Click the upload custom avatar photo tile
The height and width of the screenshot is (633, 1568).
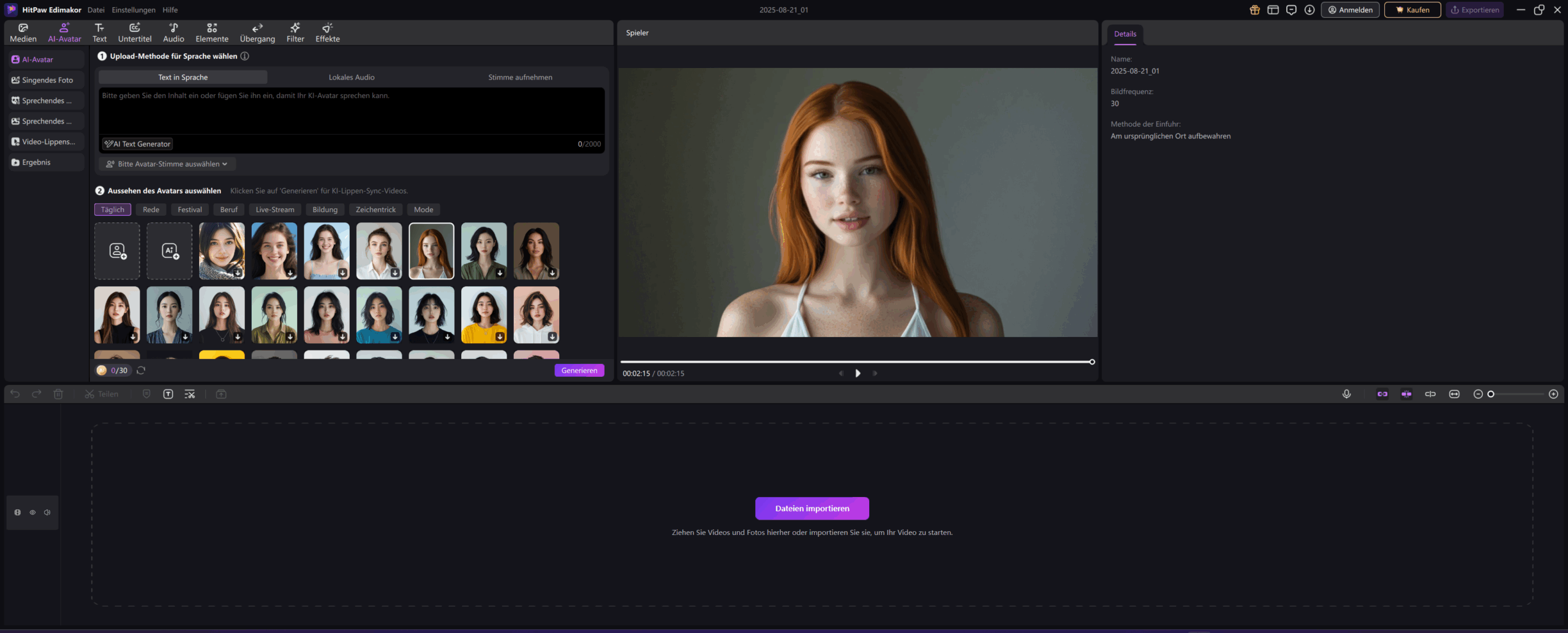[117, 251]
